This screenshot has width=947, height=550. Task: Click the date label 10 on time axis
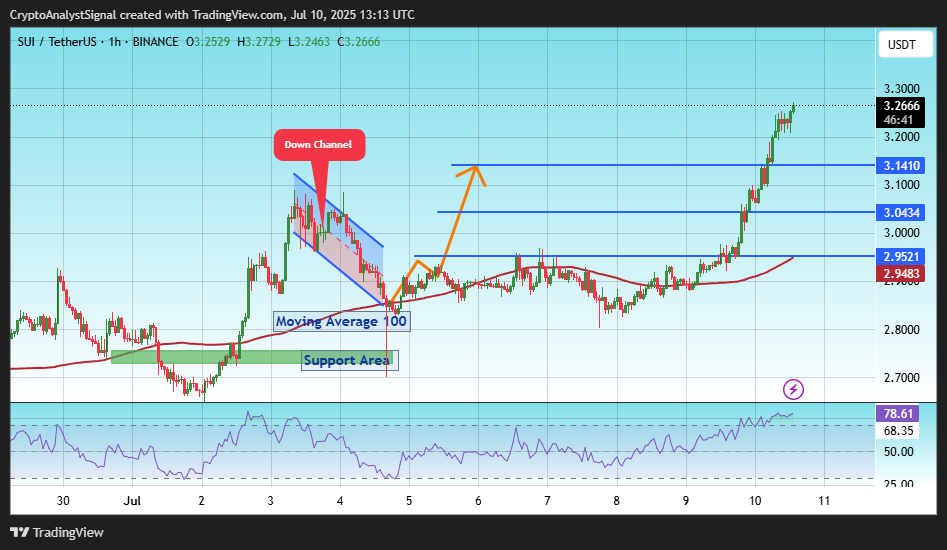(755, 500)
